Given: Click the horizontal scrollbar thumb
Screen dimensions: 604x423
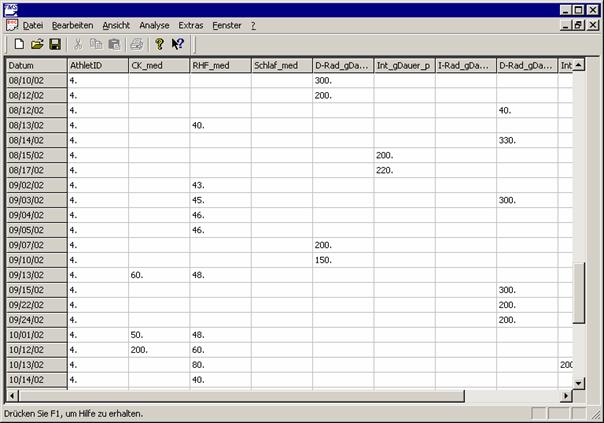Looking at the screenshot, I should tap(241, 396).
